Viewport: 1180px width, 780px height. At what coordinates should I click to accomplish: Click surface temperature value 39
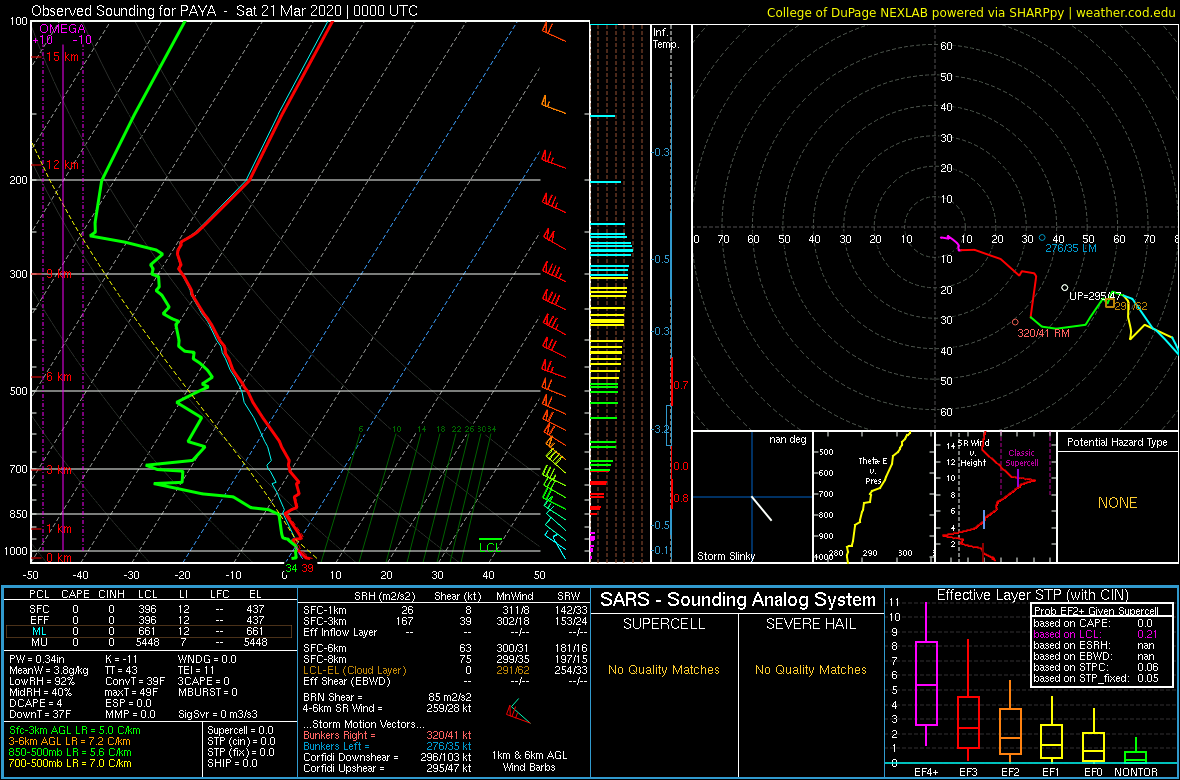click(307, 568)
